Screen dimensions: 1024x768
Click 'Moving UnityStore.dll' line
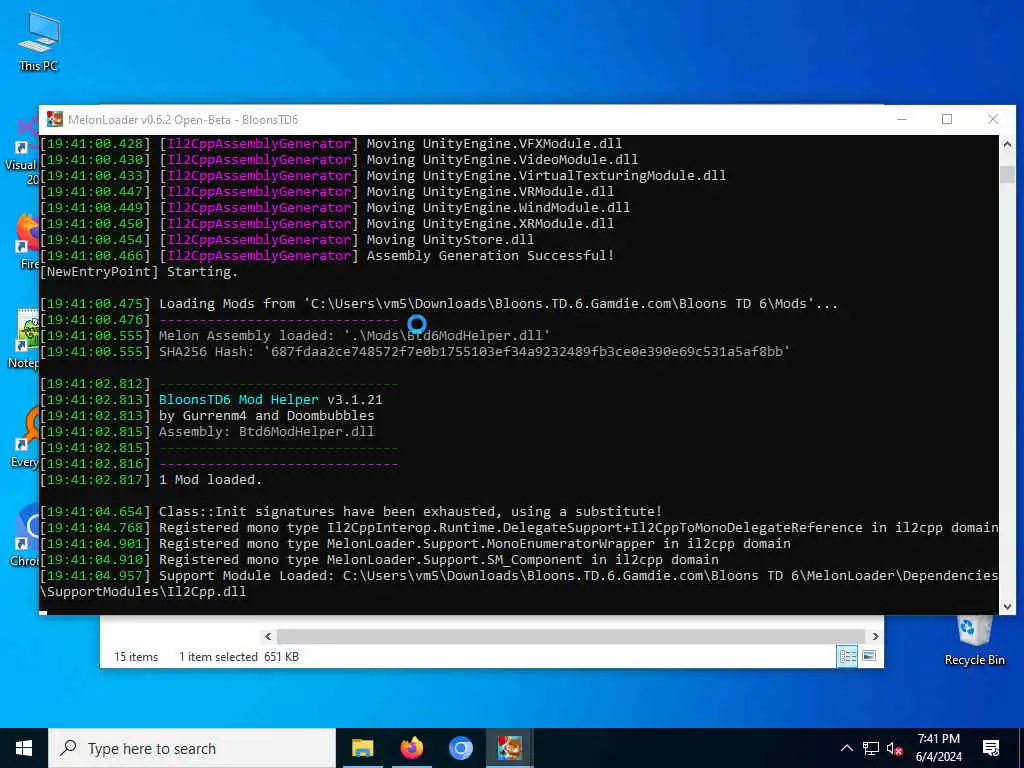coord(450,240)
